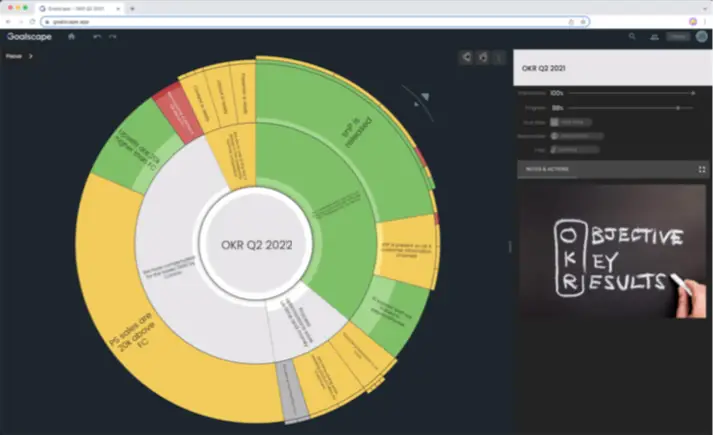Viewport: 713px width, 435px height.
Task: Click the second view icon above the goal wheel
Action: [x=482, y=57]
